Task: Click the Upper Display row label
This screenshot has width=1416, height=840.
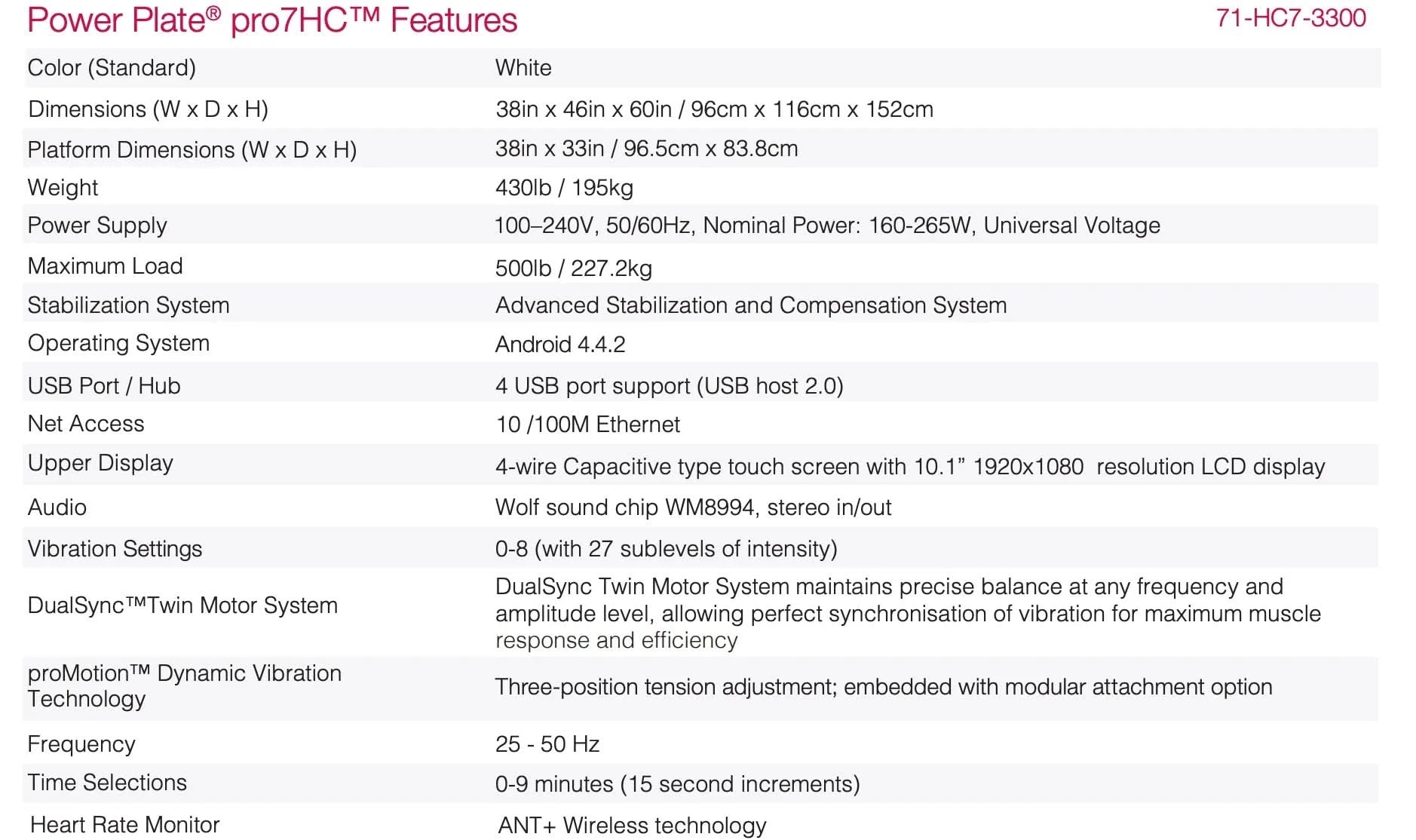Action: (x=100, y=463)
